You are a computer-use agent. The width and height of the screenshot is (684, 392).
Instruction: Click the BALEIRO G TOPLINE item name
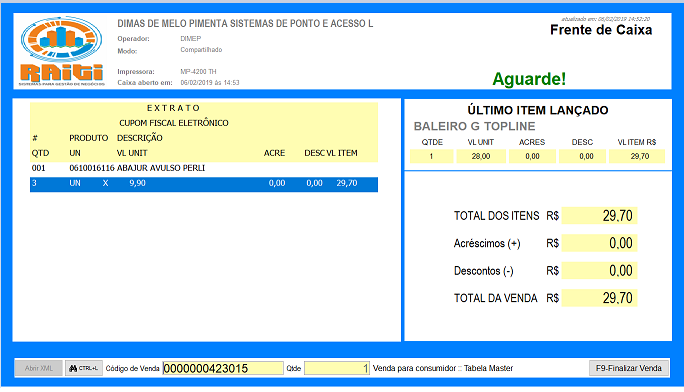pos(474,126)
